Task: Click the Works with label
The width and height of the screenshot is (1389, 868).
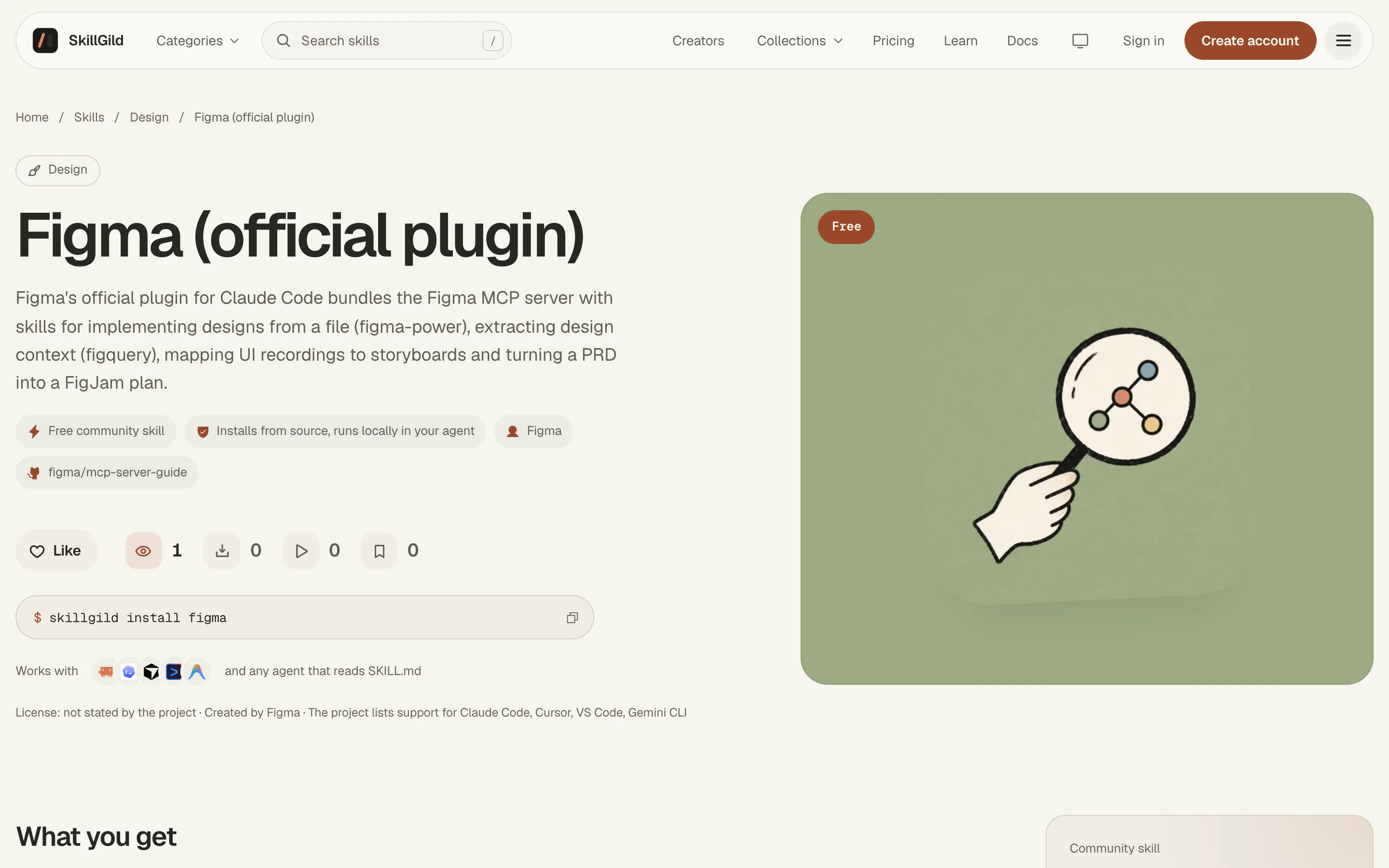Action: (47, 671)
